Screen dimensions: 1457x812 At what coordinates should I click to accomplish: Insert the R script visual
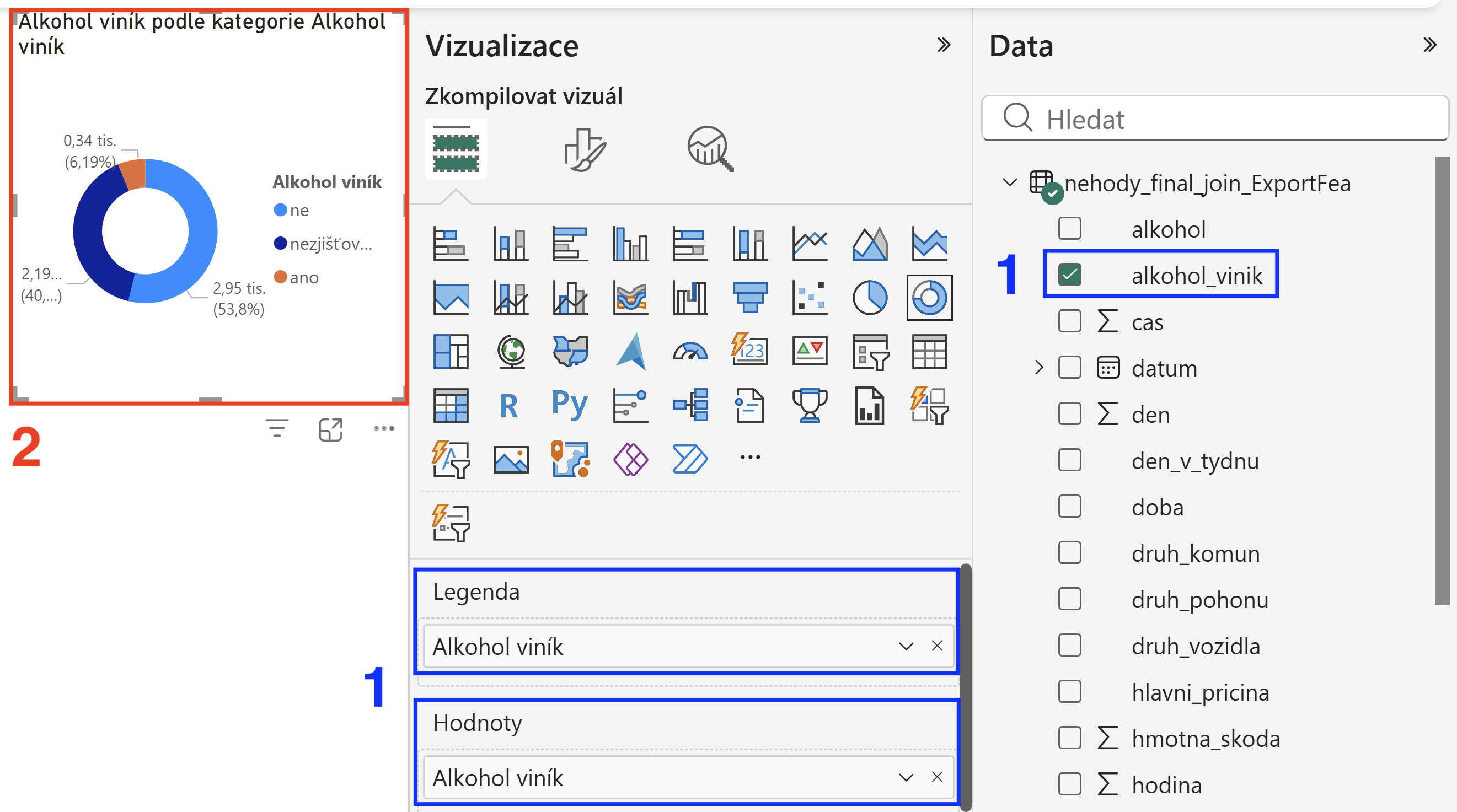point(508,405)
